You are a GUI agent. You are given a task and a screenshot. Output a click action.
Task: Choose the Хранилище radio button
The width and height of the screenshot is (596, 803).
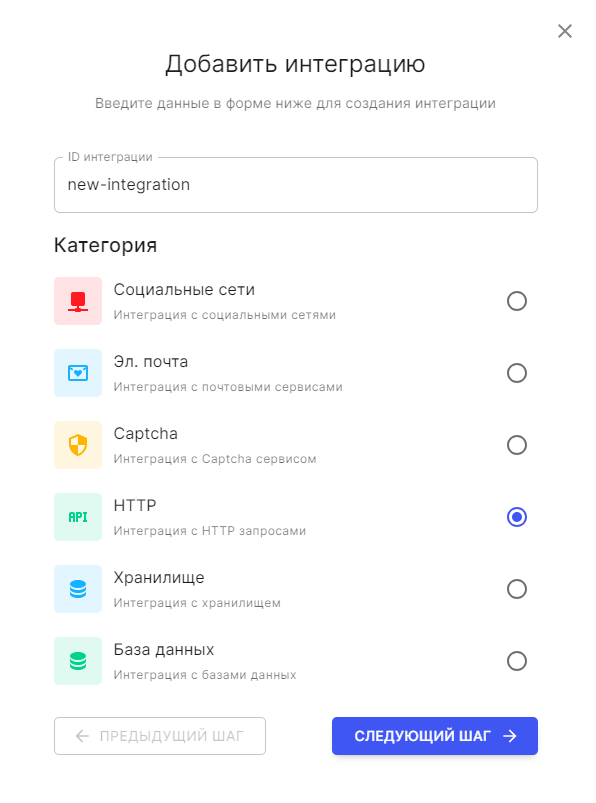(x=517, y=589)
